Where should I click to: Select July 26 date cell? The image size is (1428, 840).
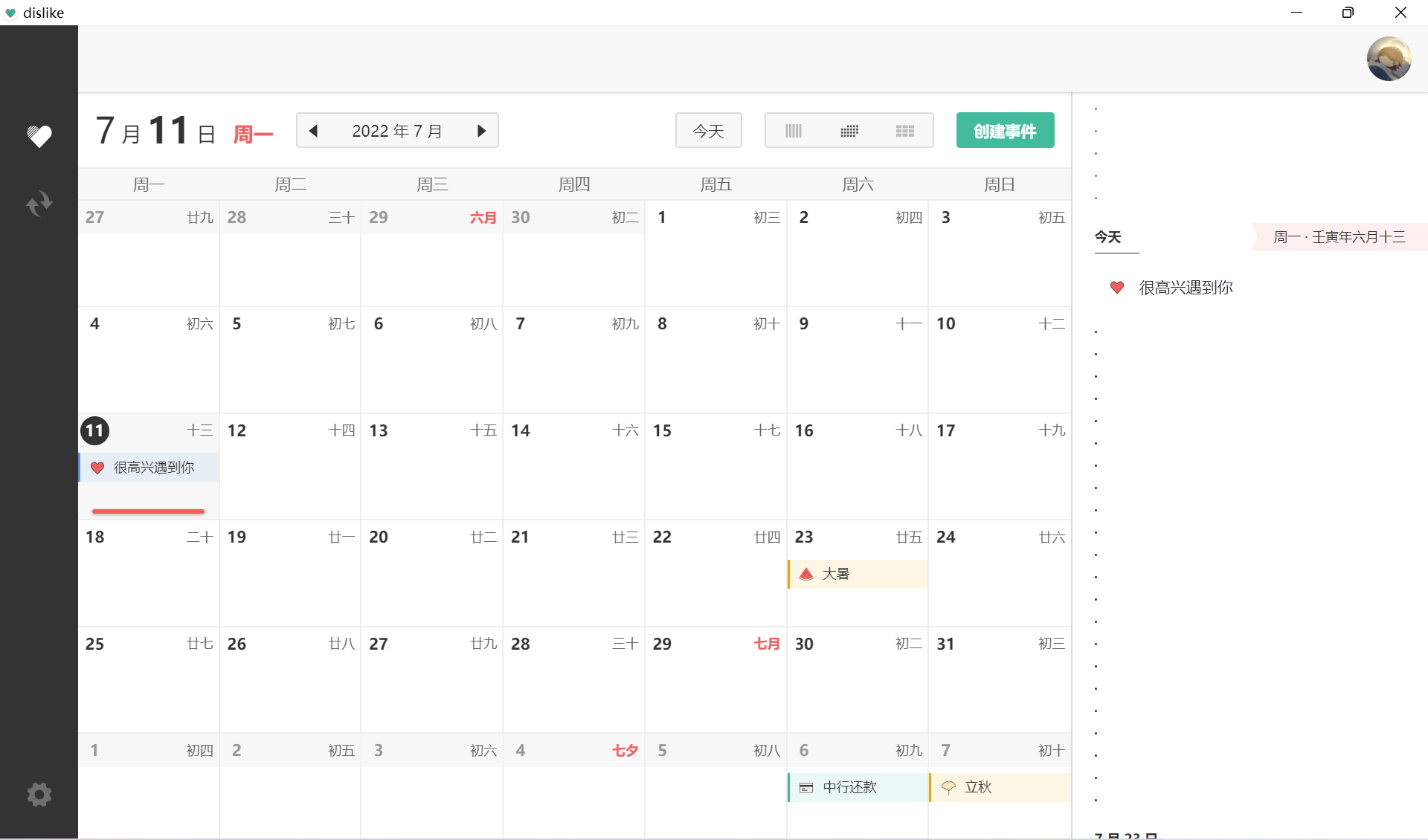tap(290, 679)
